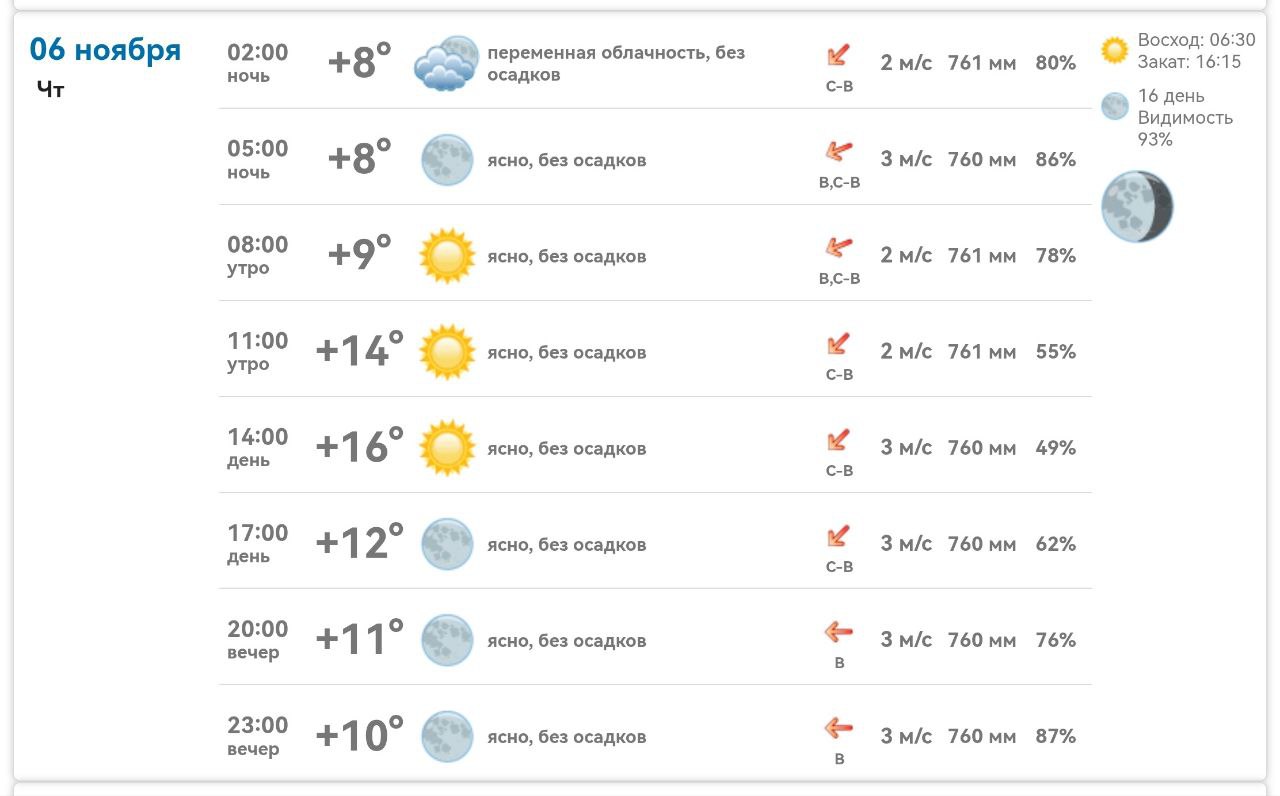Click the sunrise sun icon beside Восход
Image resolution: width=1280 pixels, height=796 pixels.
click(1114, 50)
